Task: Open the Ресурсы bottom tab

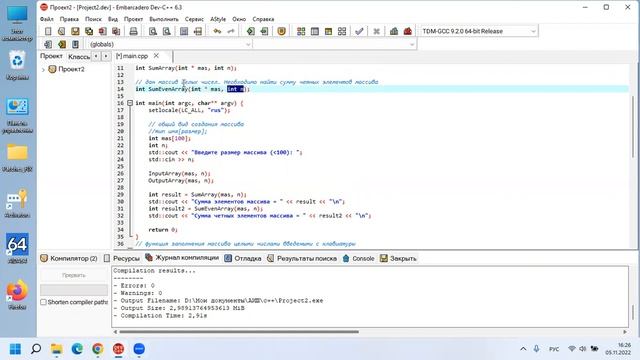Action: tap(122, 258)
